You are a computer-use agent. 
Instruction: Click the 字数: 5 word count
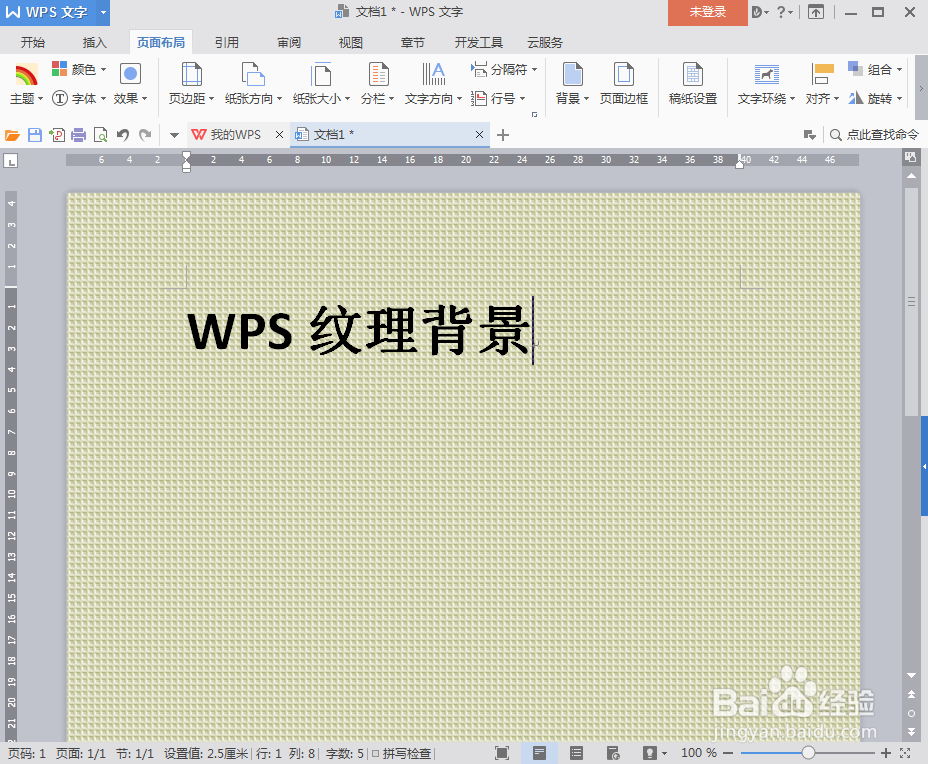[x=344, y=753]
